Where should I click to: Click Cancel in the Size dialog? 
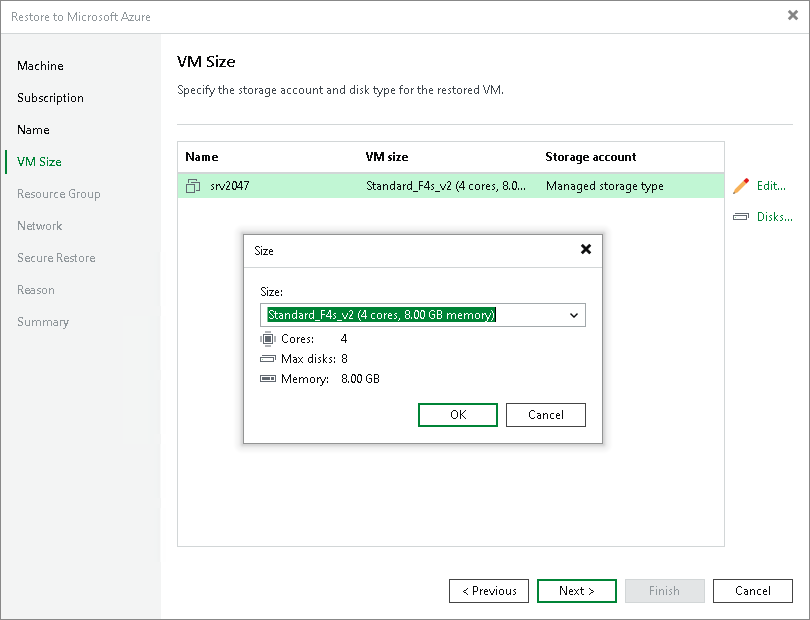click(546, 415)
